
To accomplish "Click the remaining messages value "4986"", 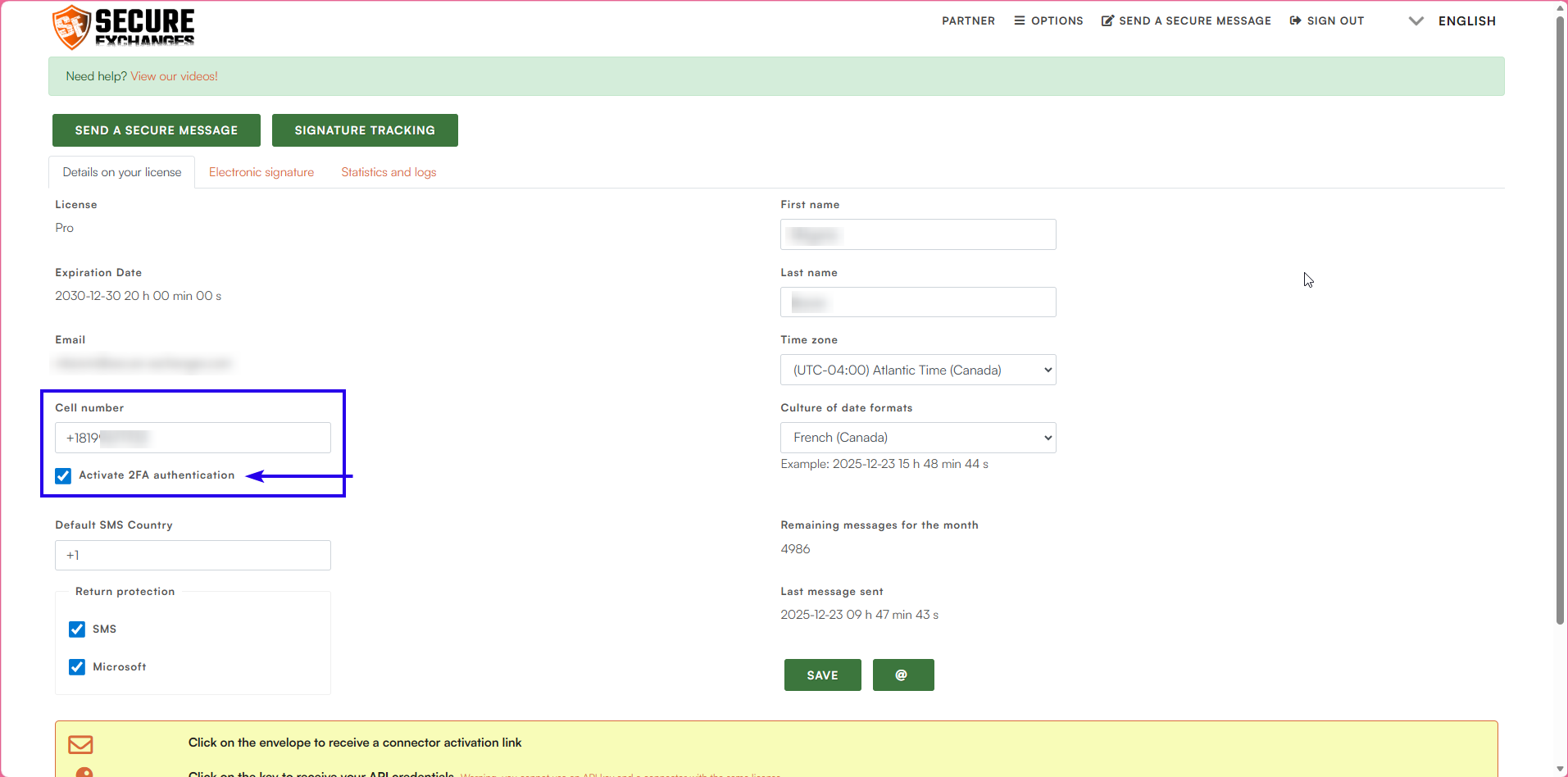I will point(795,549).
